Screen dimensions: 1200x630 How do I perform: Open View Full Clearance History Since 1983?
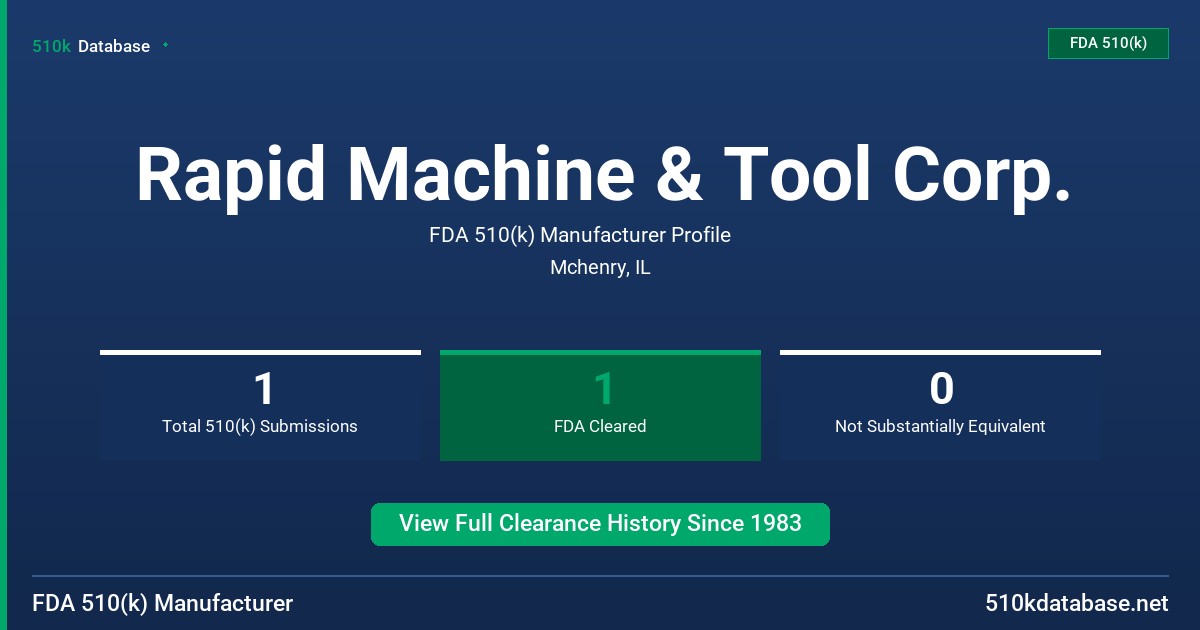point(600,524)
